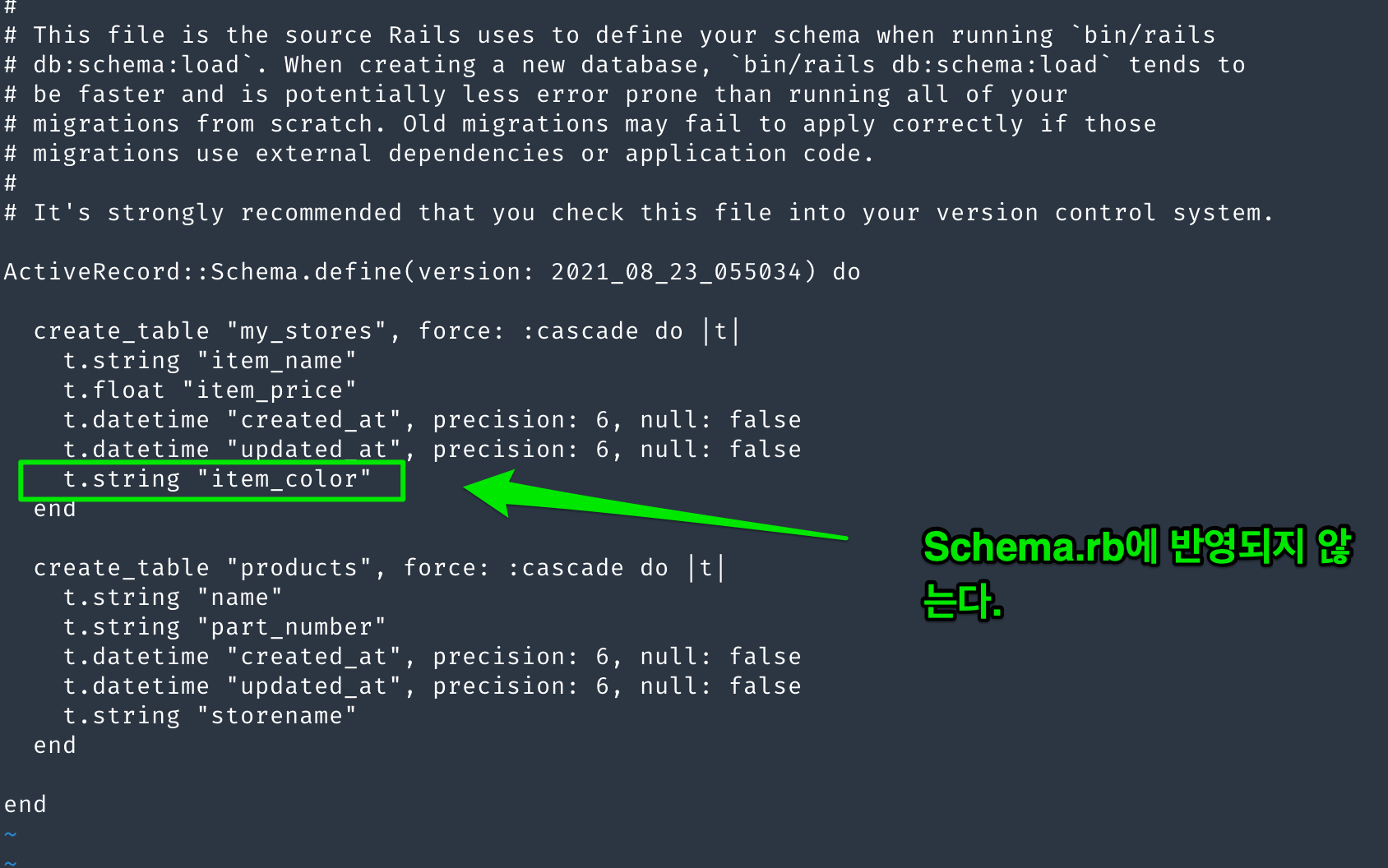
Task: Click the "migrations use external dependencies" comment
Action: click(437, 154)
